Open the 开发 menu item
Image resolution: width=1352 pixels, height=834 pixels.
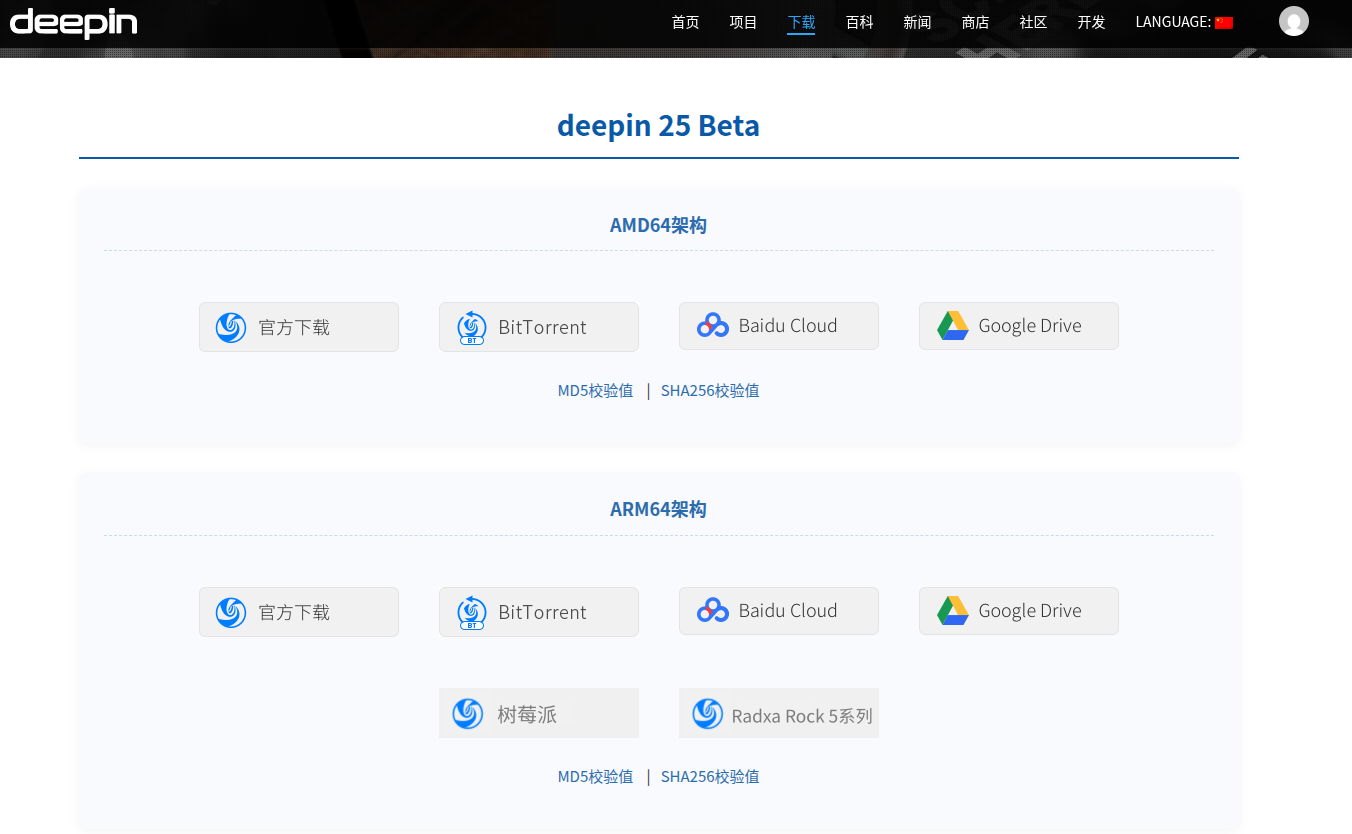[x=1091, y=22]
